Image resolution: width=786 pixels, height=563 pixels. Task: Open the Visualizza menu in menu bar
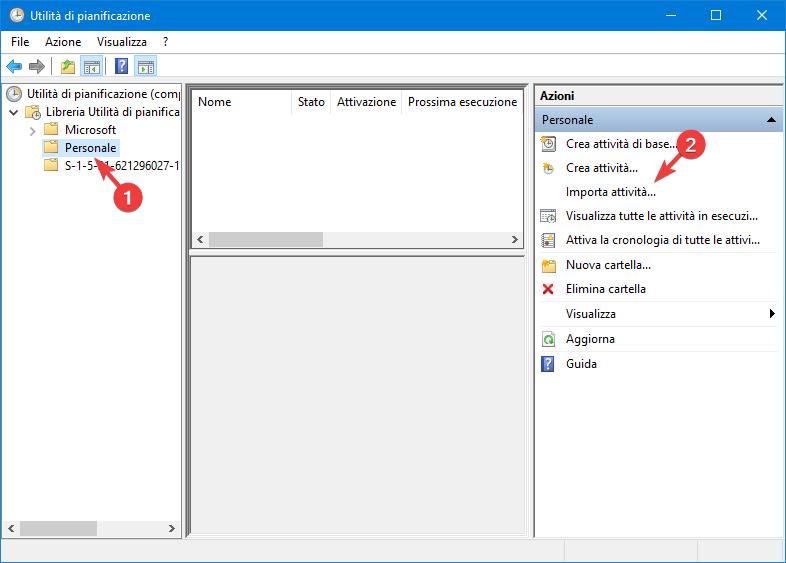(122, 42)
